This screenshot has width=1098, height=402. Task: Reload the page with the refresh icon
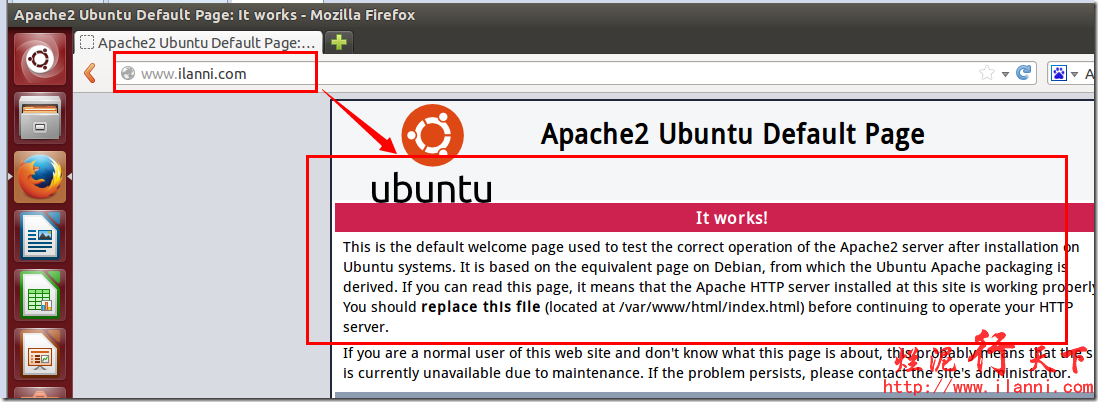(x=1023, y=73)
